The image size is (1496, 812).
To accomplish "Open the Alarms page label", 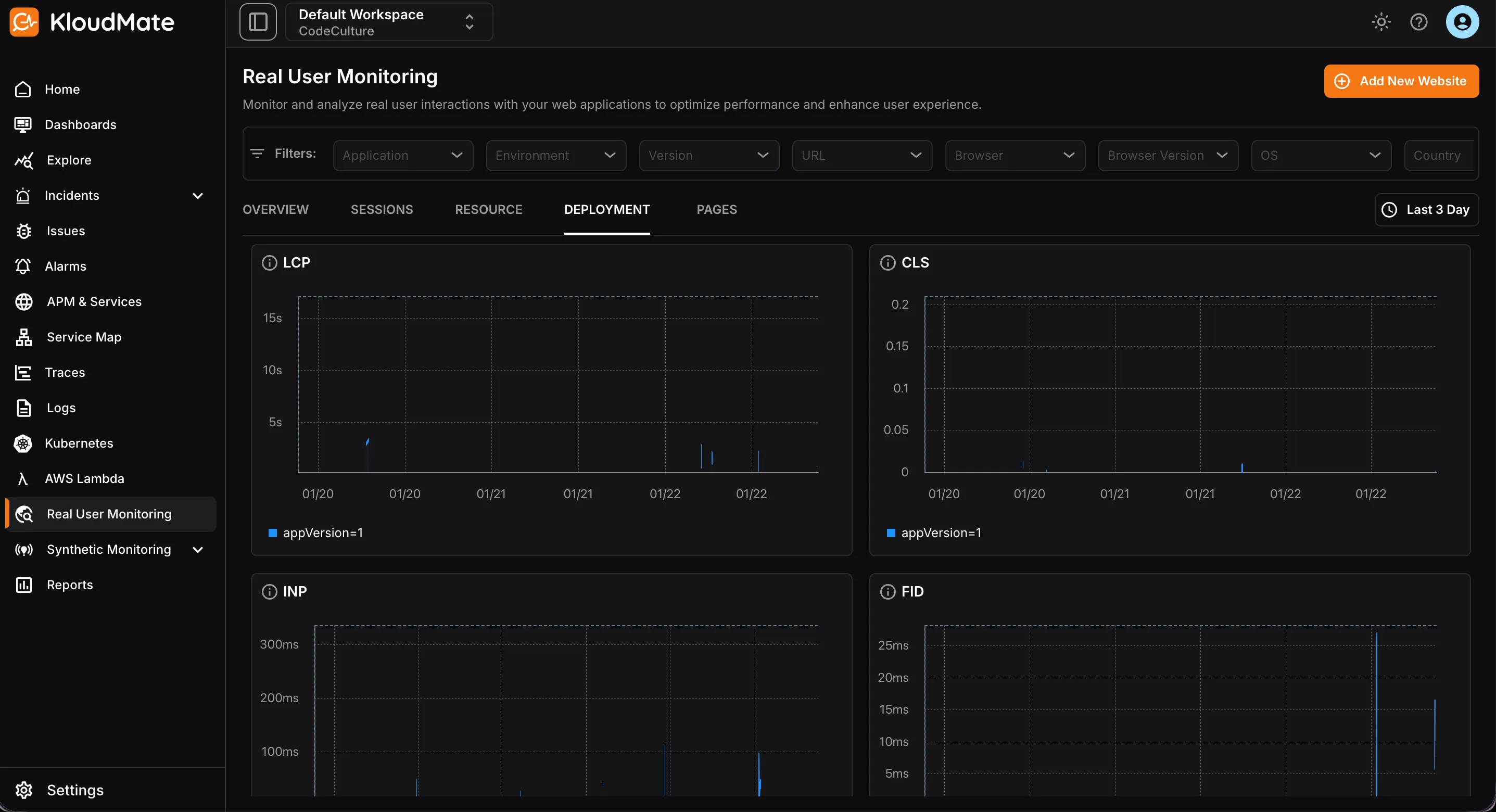I will point(65,266).
